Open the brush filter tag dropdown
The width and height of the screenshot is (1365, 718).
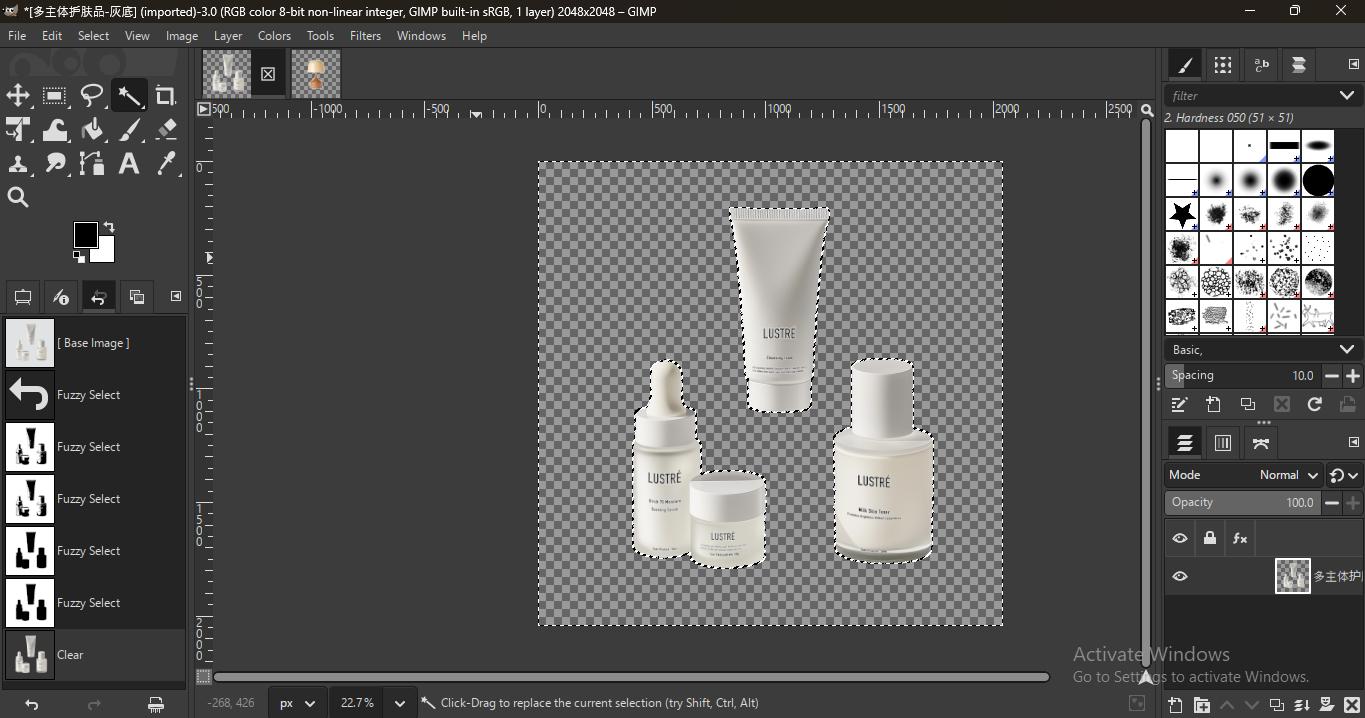(1346, 96)
